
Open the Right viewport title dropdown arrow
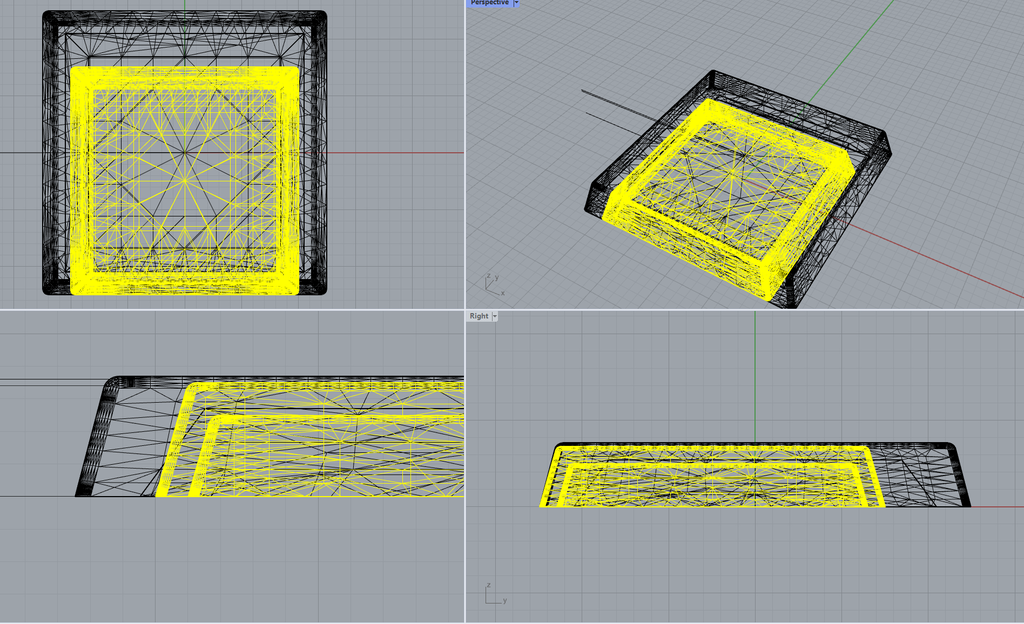click(496, 316)
